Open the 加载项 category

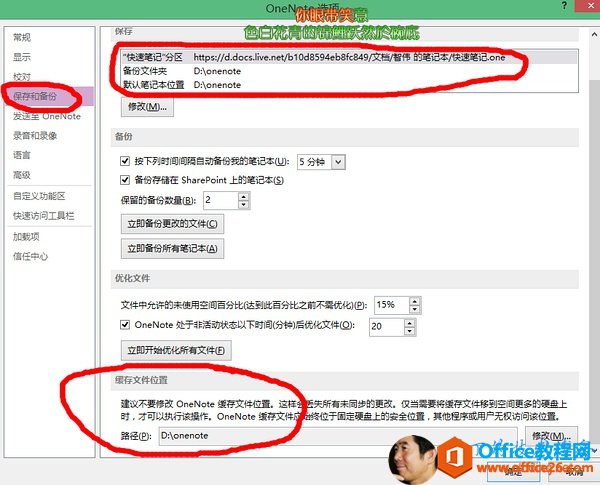click(x=26, y=237)
